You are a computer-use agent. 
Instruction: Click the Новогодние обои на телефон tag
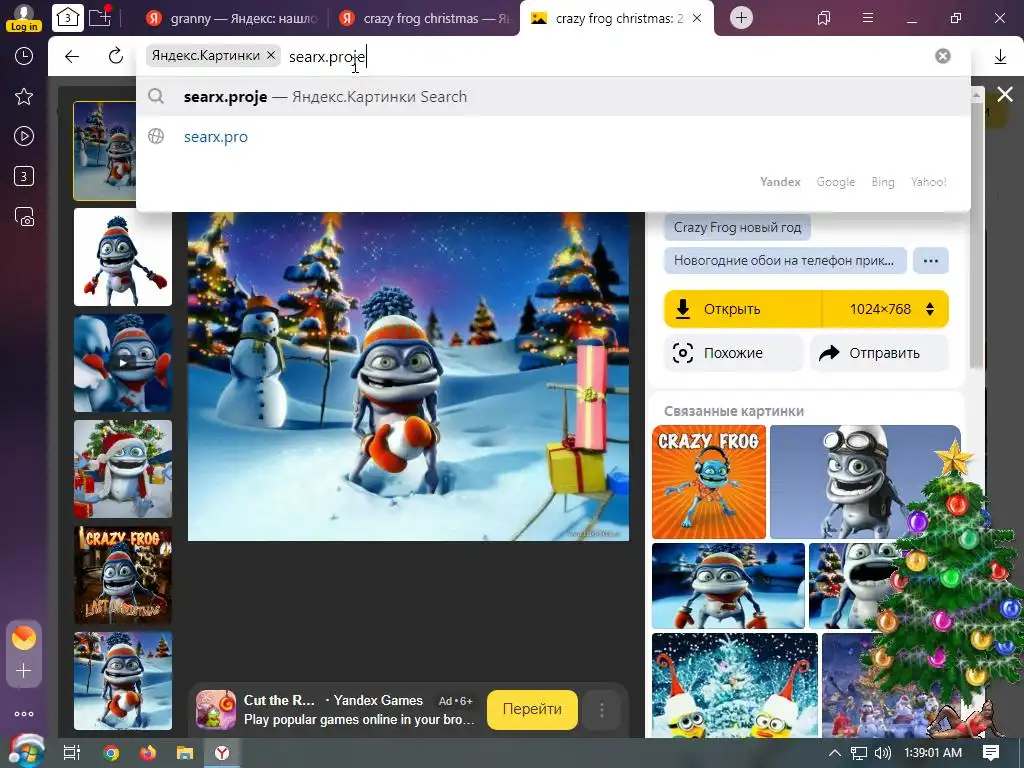coord(784,261)
